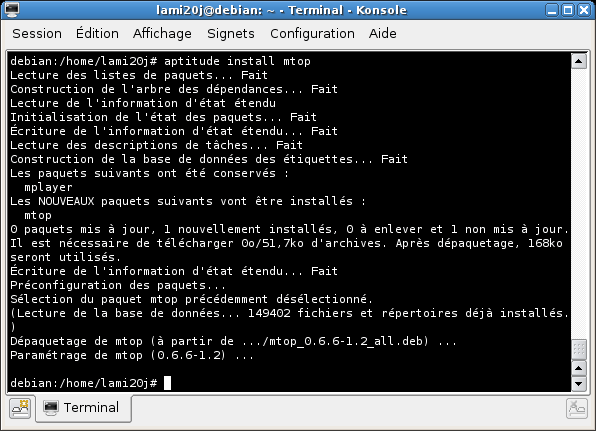Click the empty scrollbar track above the handle
Screen dimensions: 596x431
tap(579, 203)
